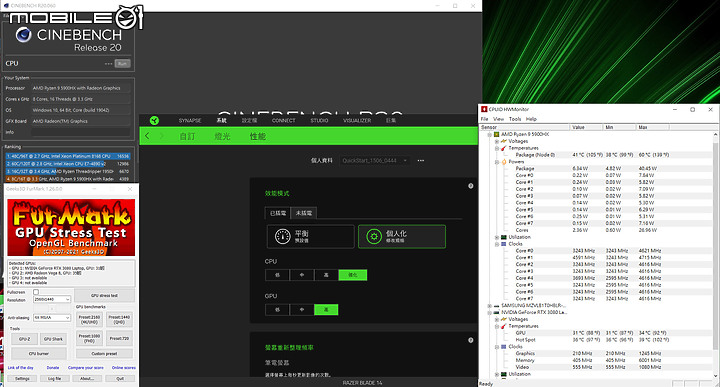Open the QuickStart profile dropdown in Synapse
The width and height of the screenshot is (720, 387).
click(375, 161)
